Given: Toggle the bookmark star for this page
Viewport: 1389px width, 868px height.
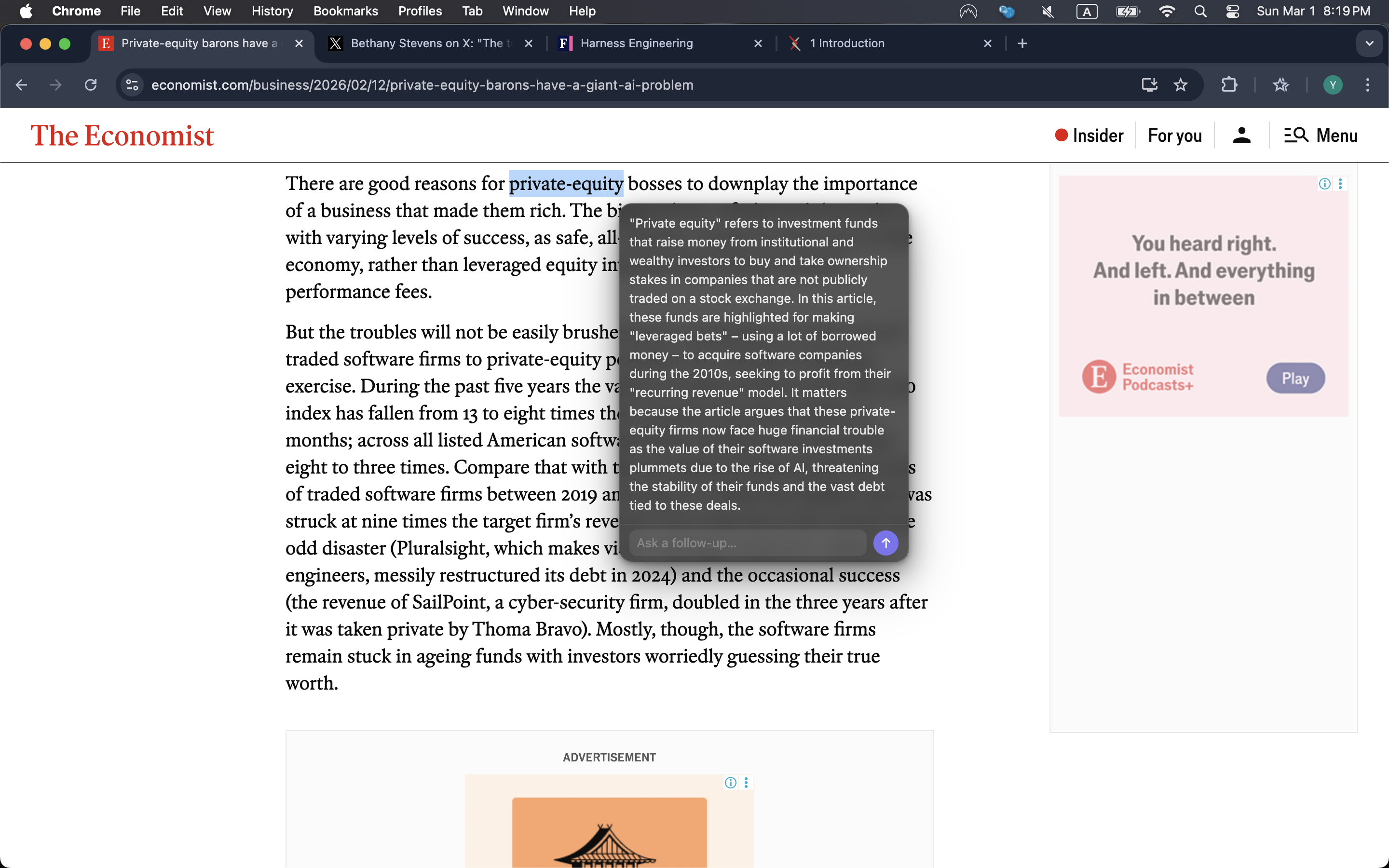Looking at the screenshot, I should click(x=1182, y=85).
